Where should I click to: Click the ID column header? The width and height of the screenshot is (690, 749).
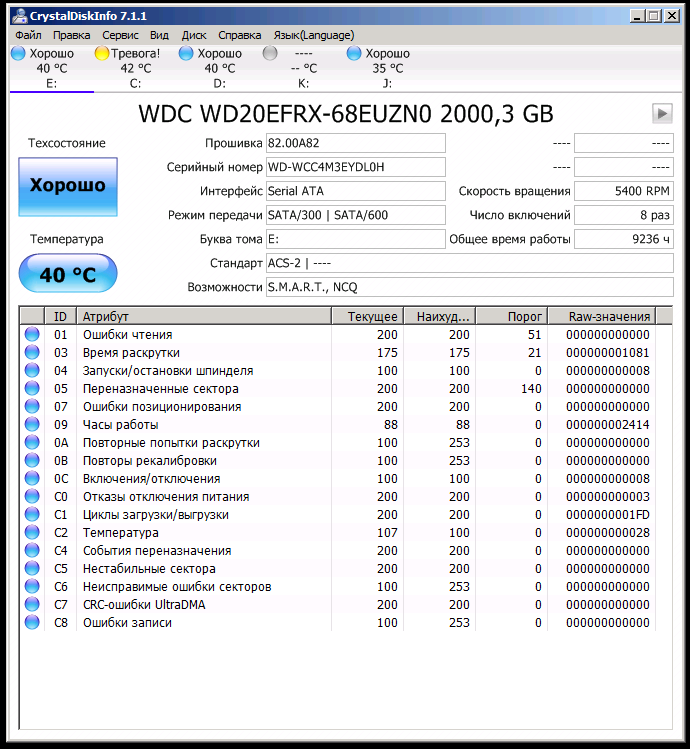tap(60, 316)
